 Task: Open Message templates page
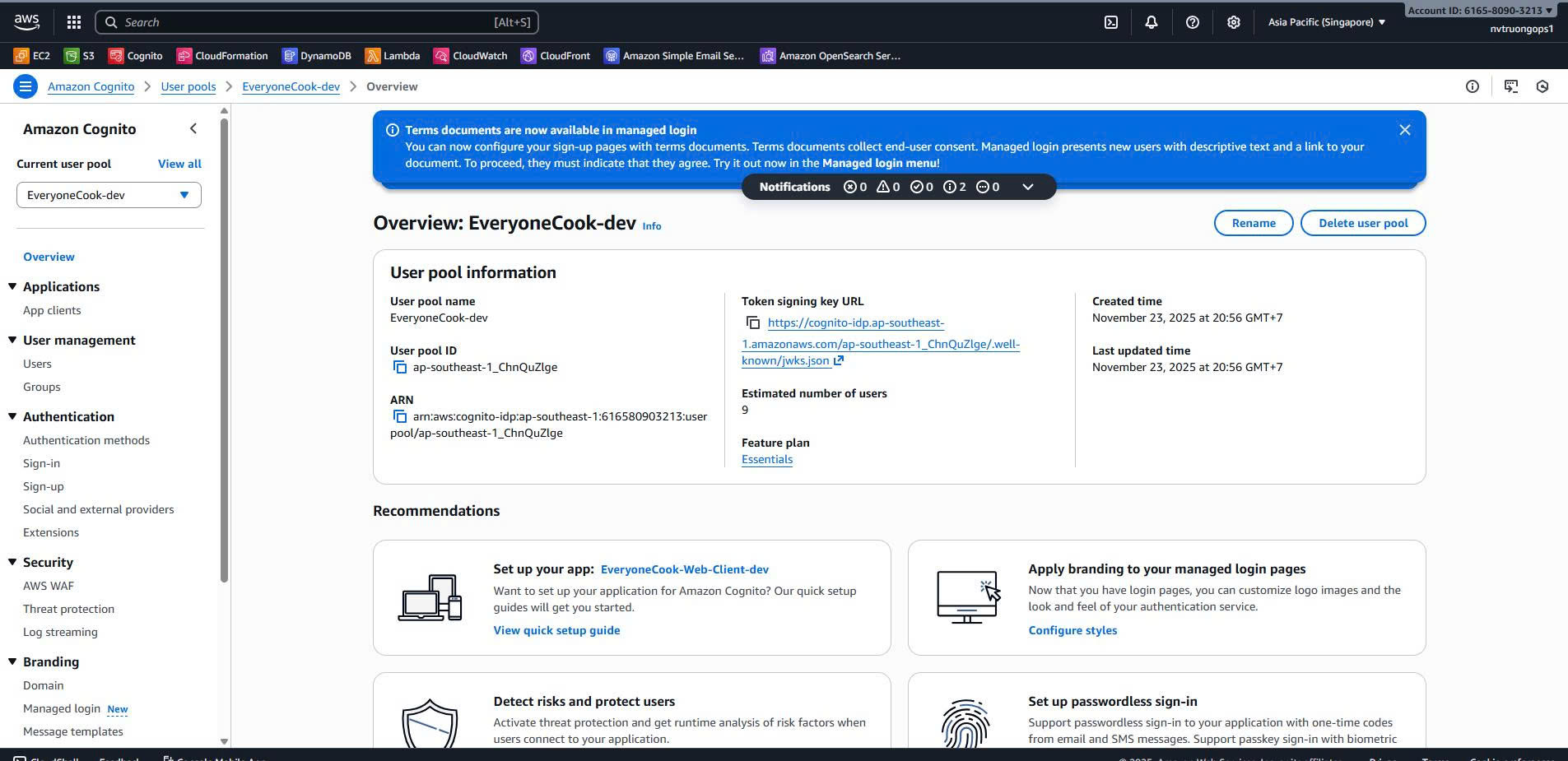(73, 731)
